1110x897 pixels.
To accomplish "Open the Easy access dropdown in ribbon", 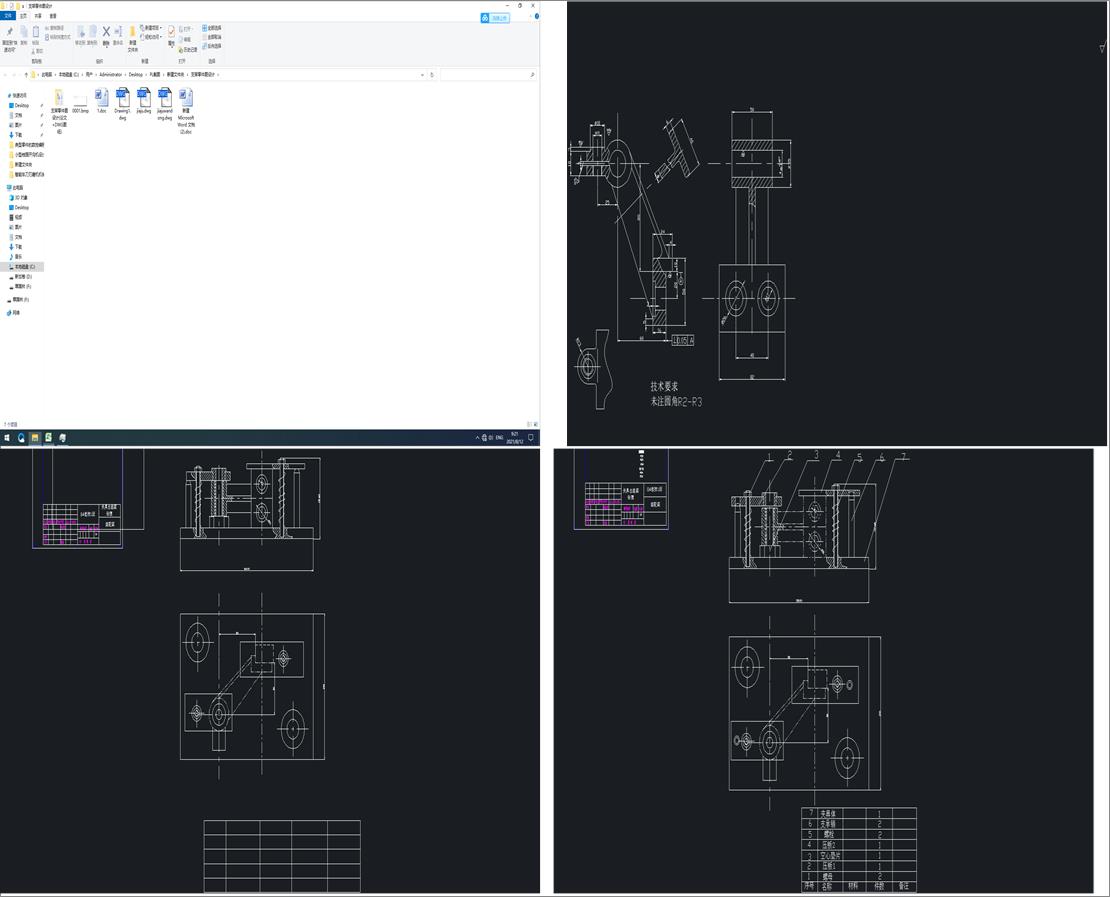I will pos(151,37).
